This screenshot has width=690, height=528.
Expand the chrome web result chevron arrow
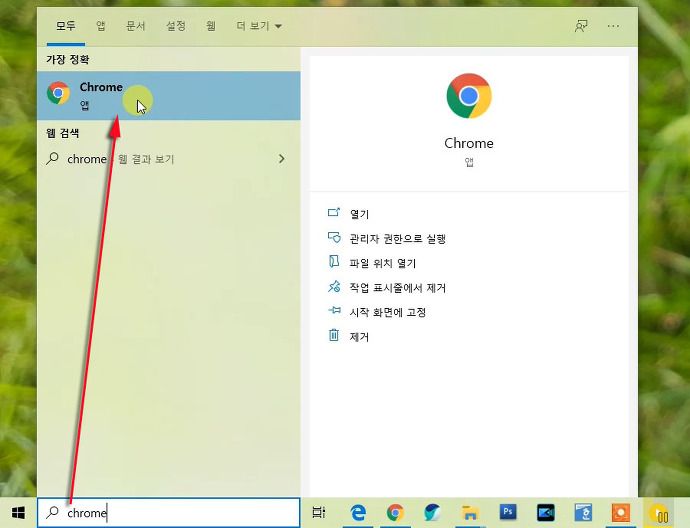[282, 158]
